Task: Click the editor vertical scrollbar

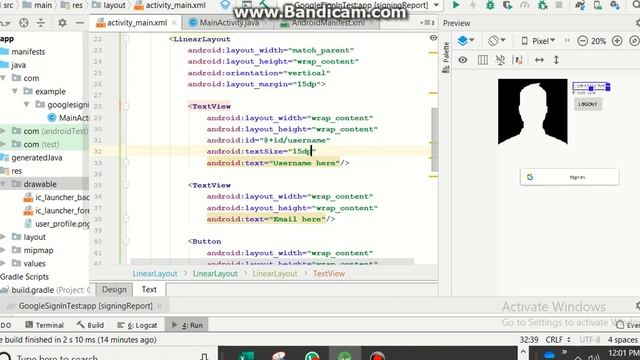Action: 434,140
